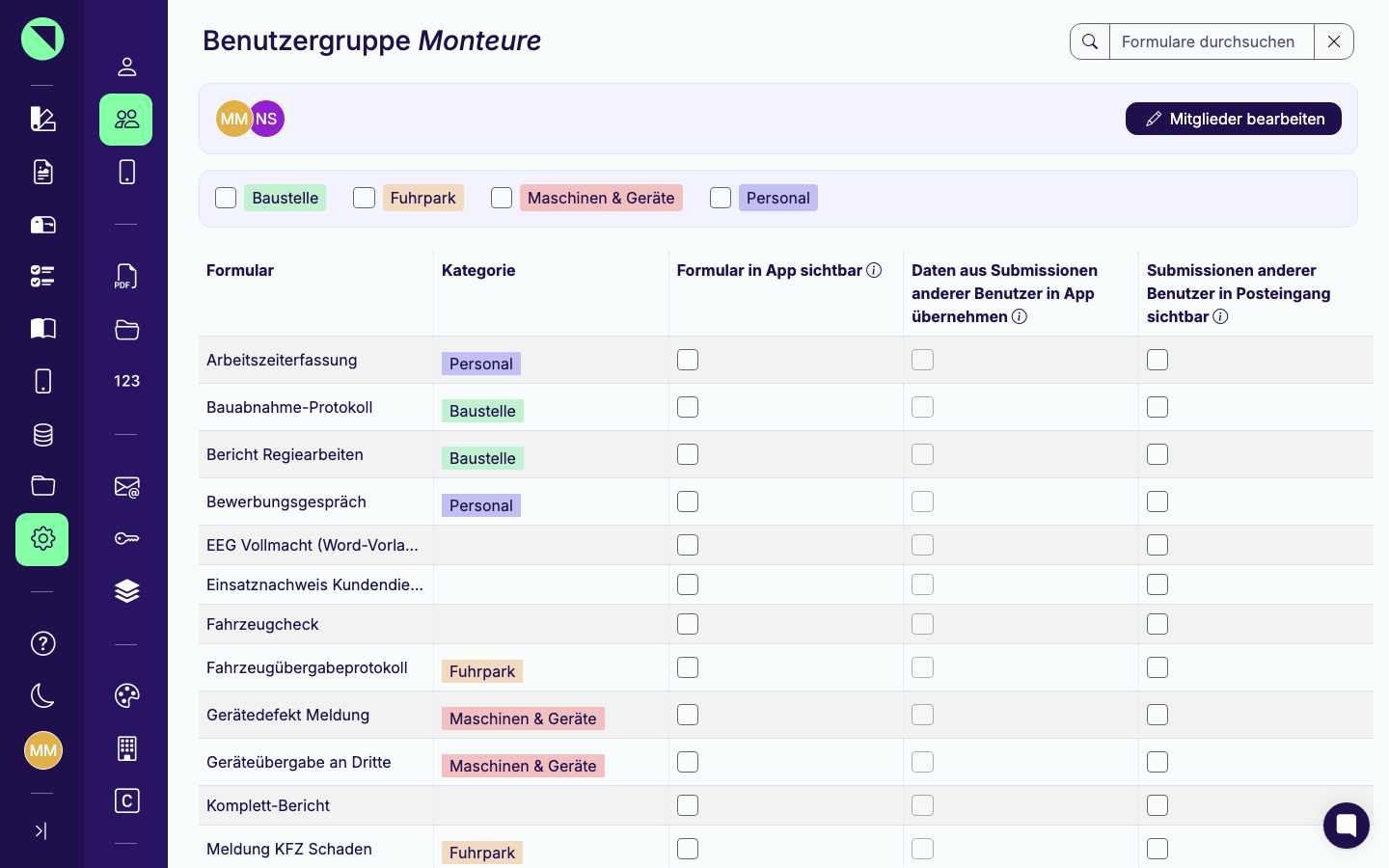Tick the Maschinen & Geräte filter checkbox
1389x868 pixels.
(502, 198)
